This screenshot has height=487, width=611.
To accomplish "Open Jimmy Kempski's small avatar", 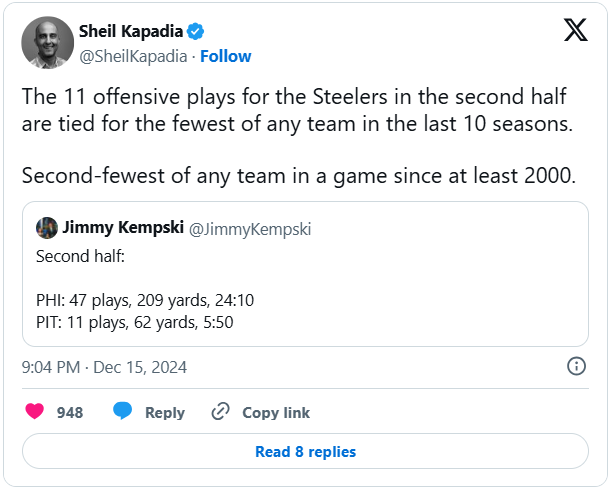I will click(x=47, y=228).
